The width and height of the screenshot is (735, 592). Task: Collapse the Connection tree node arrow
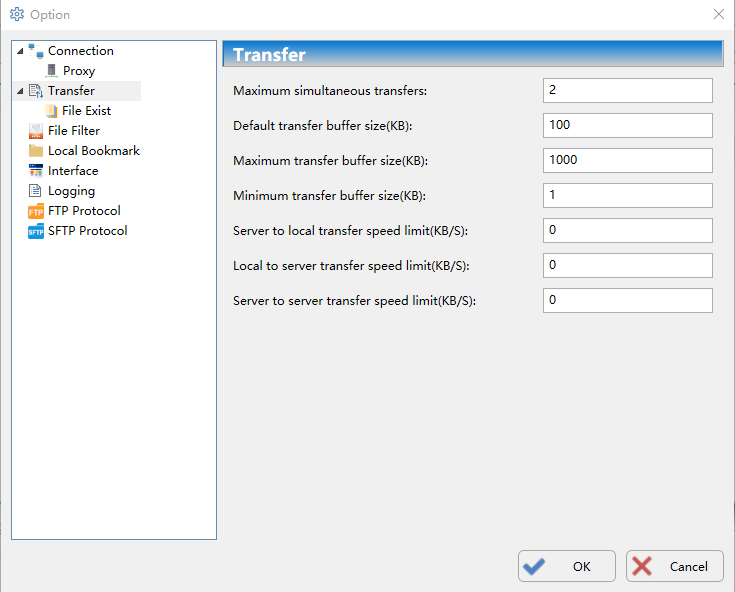click(x=20, y=51)
